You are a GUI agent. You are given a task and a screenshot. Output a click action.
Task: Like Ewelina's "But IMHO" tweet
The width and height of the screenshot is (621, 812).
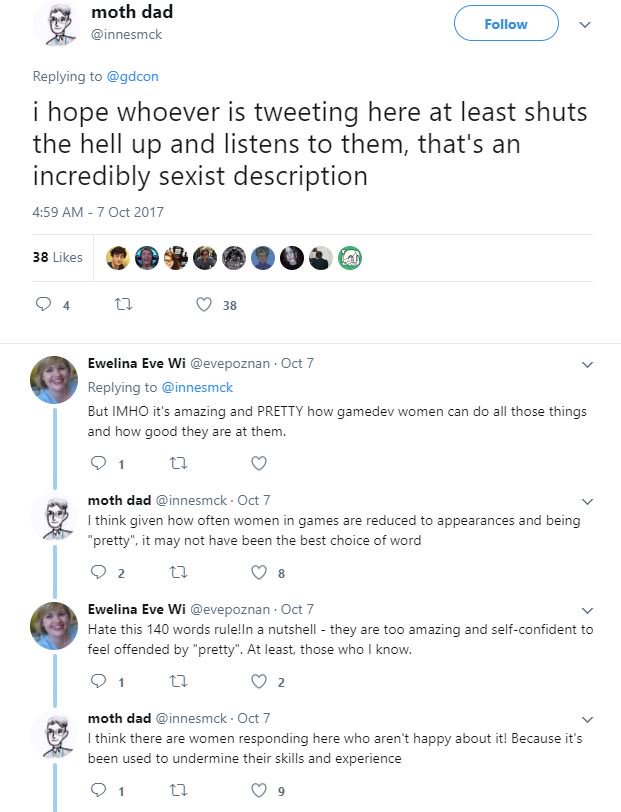click(x=258, y=463)
